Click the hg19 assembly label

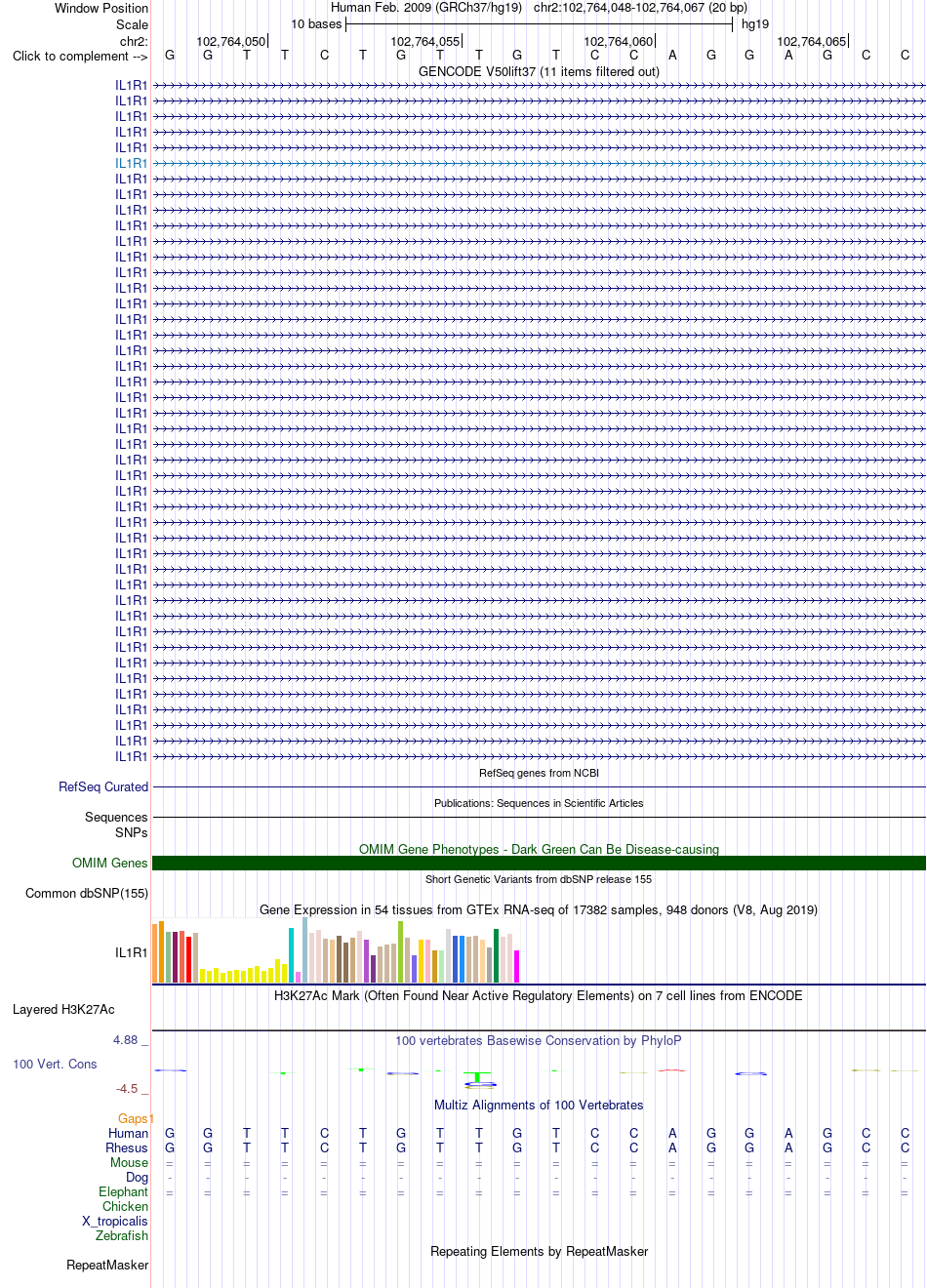pos(755,24)
